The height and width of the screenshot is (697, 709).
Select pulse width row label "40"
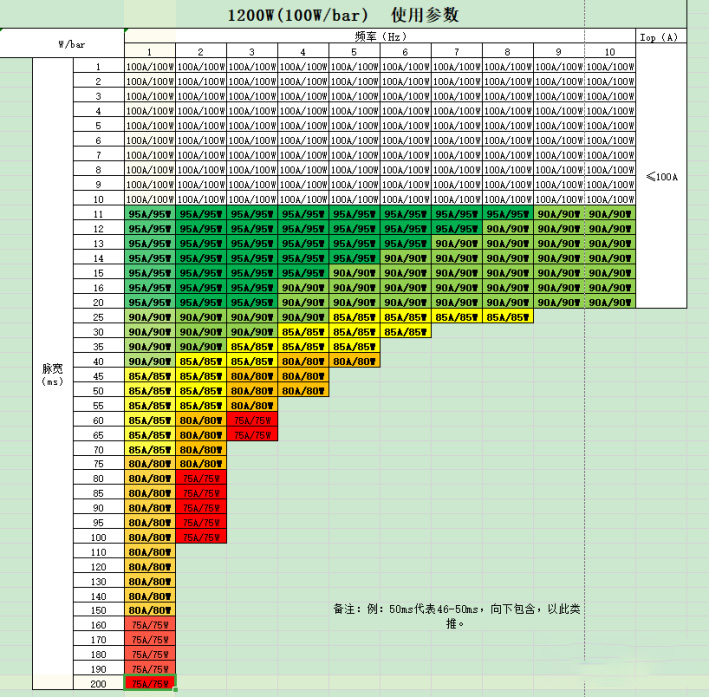[99, 361]
